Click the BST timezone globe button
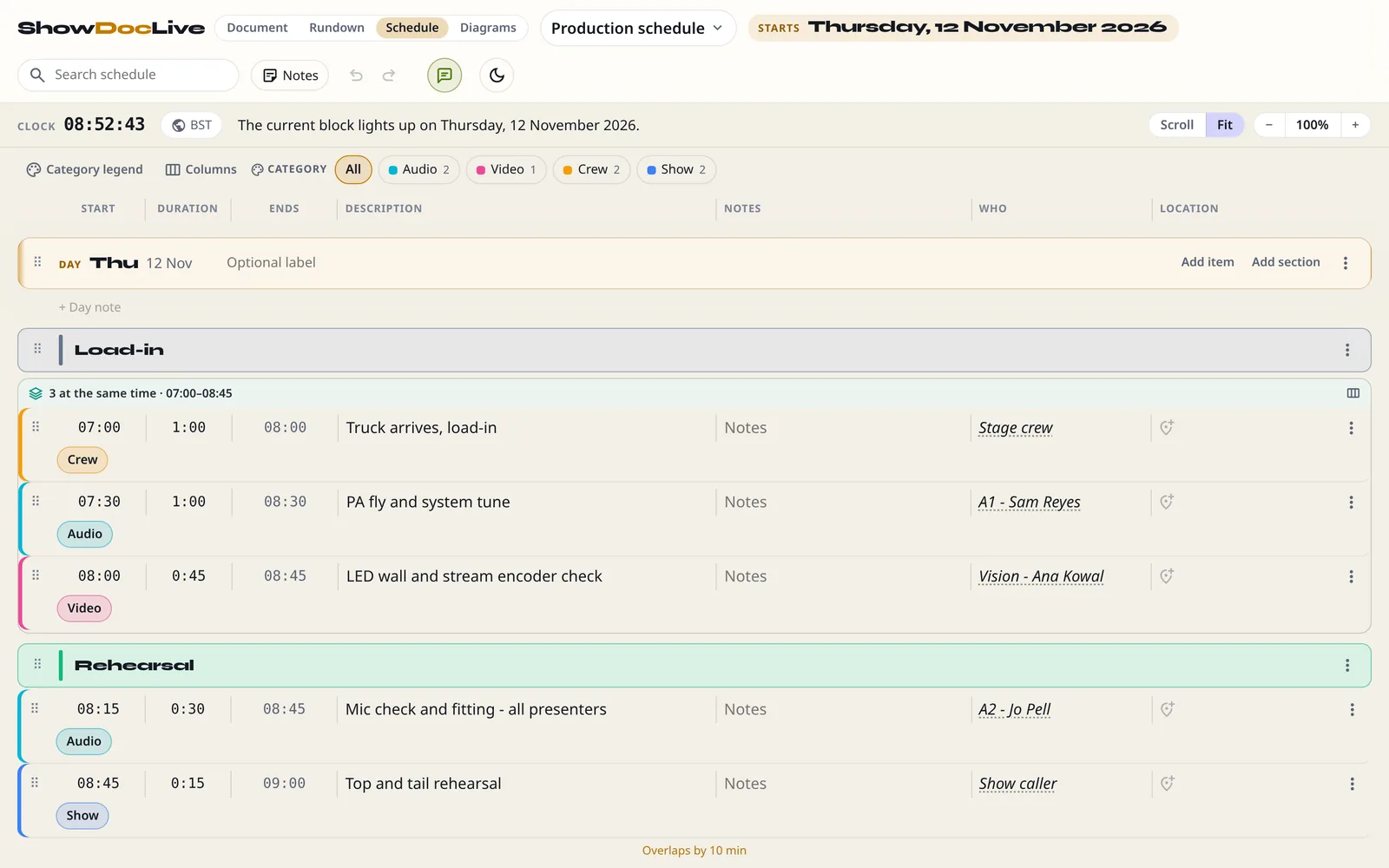Viewport: 1389px width, 868px height. coord(192,125)
